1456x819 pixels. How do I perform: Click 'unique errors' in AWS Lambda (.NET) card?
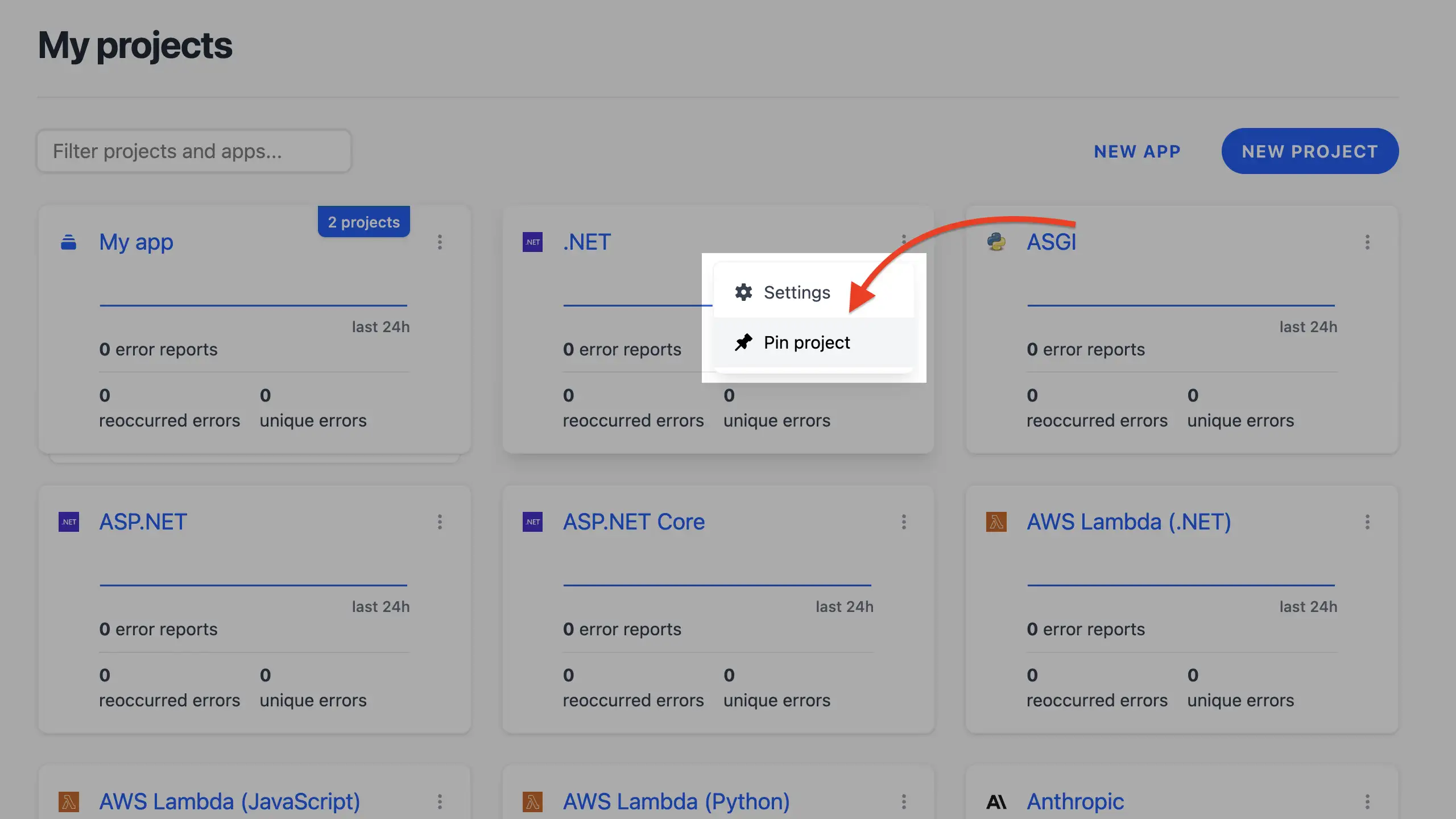click(x=1240, y=701)
